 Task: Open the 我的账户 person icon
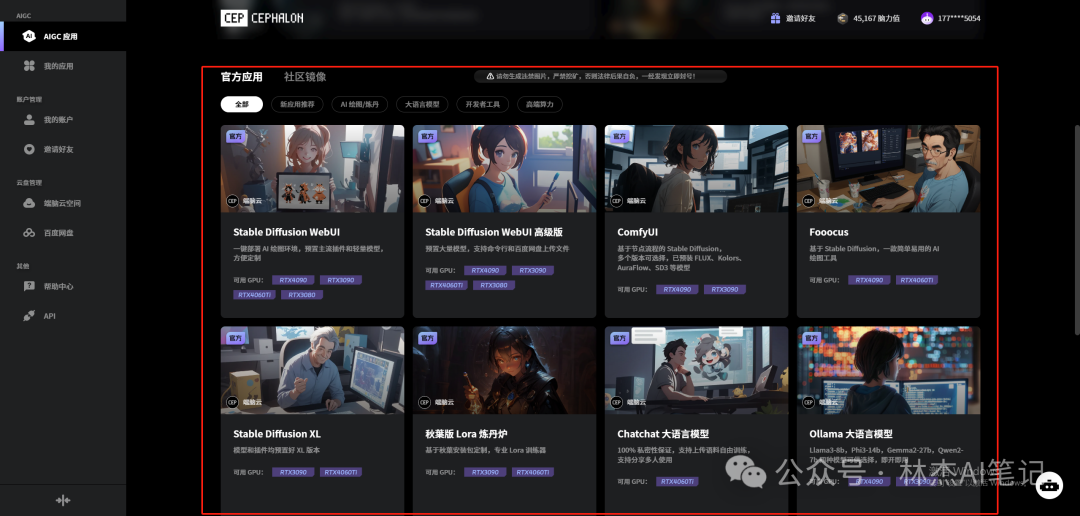click(x=29, y=120)
